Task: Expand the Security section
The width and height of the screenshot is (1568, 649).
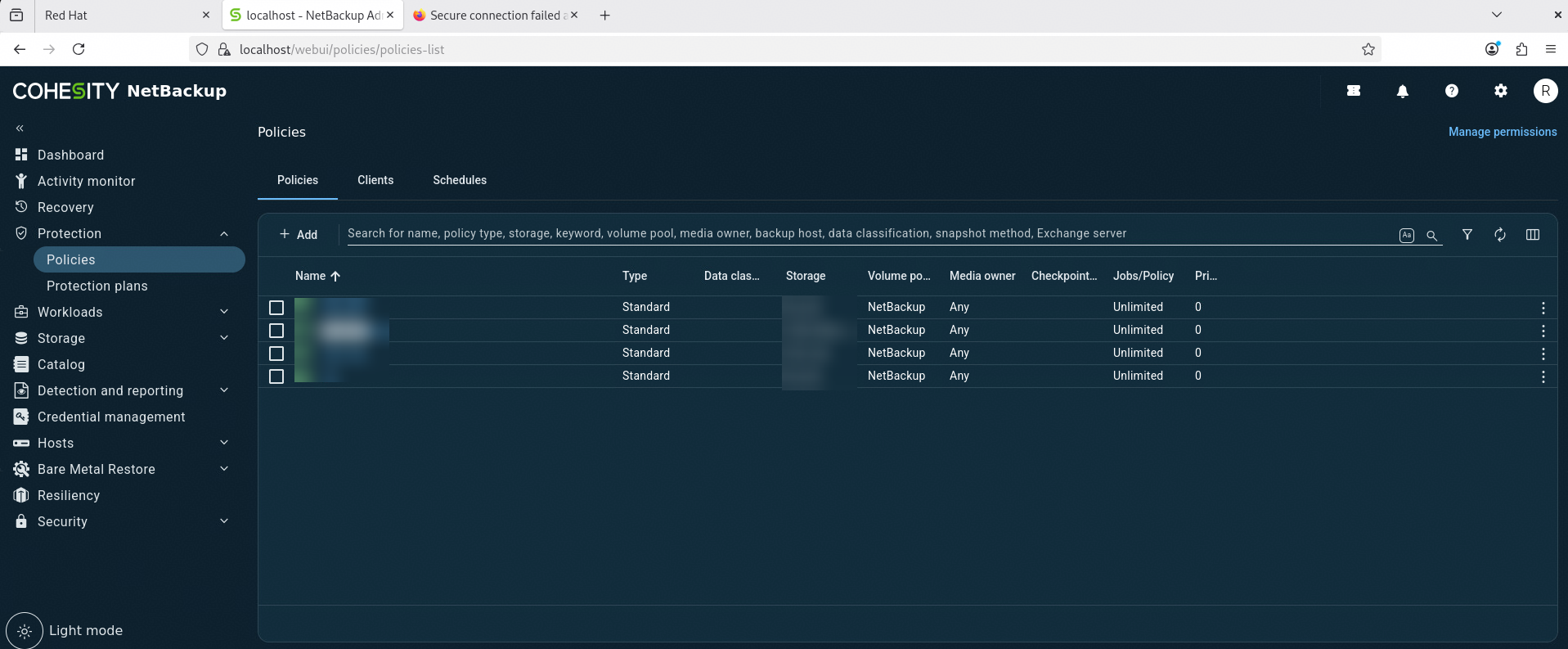Action: [x=224, y=521]
